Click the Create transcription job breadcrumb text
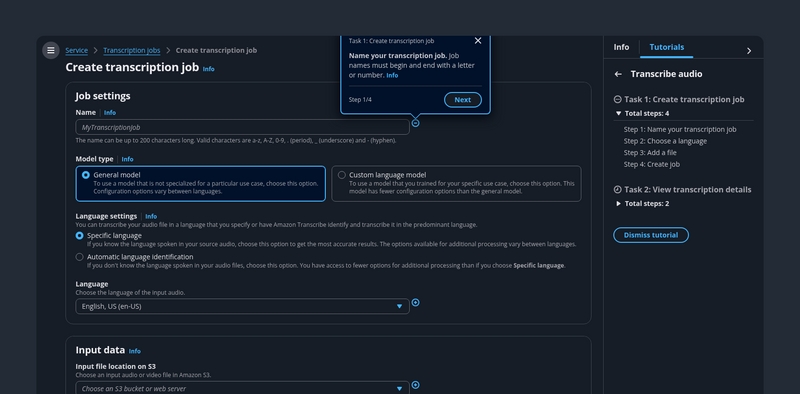 [216, 50]
